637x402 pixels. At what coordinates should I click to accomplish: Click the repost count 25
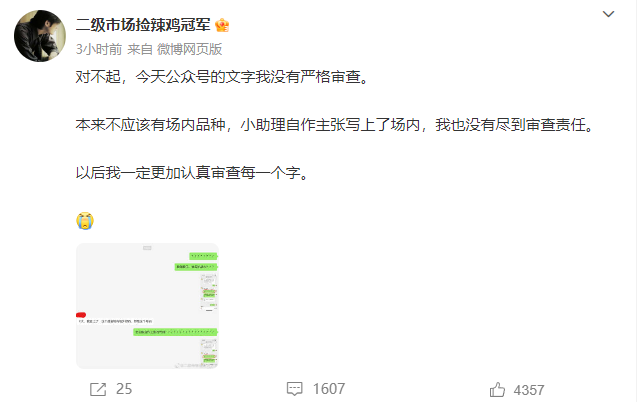(124, 389)
